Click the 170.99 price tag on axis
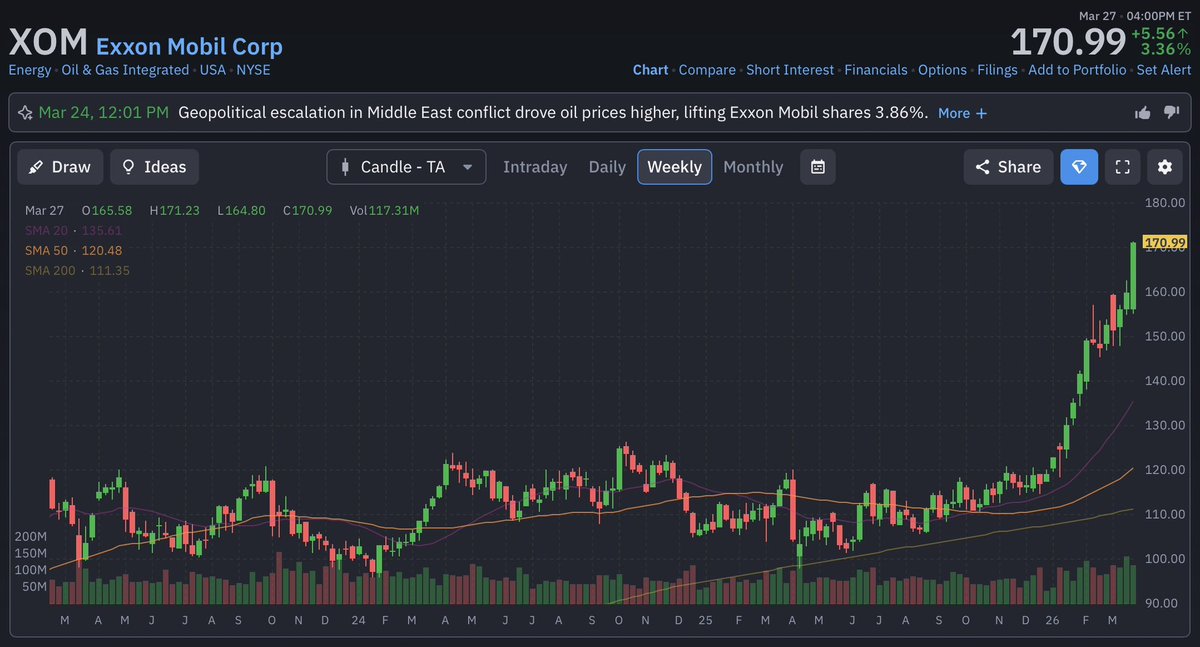The image size is (1200, 647). tap(1165, 243)
